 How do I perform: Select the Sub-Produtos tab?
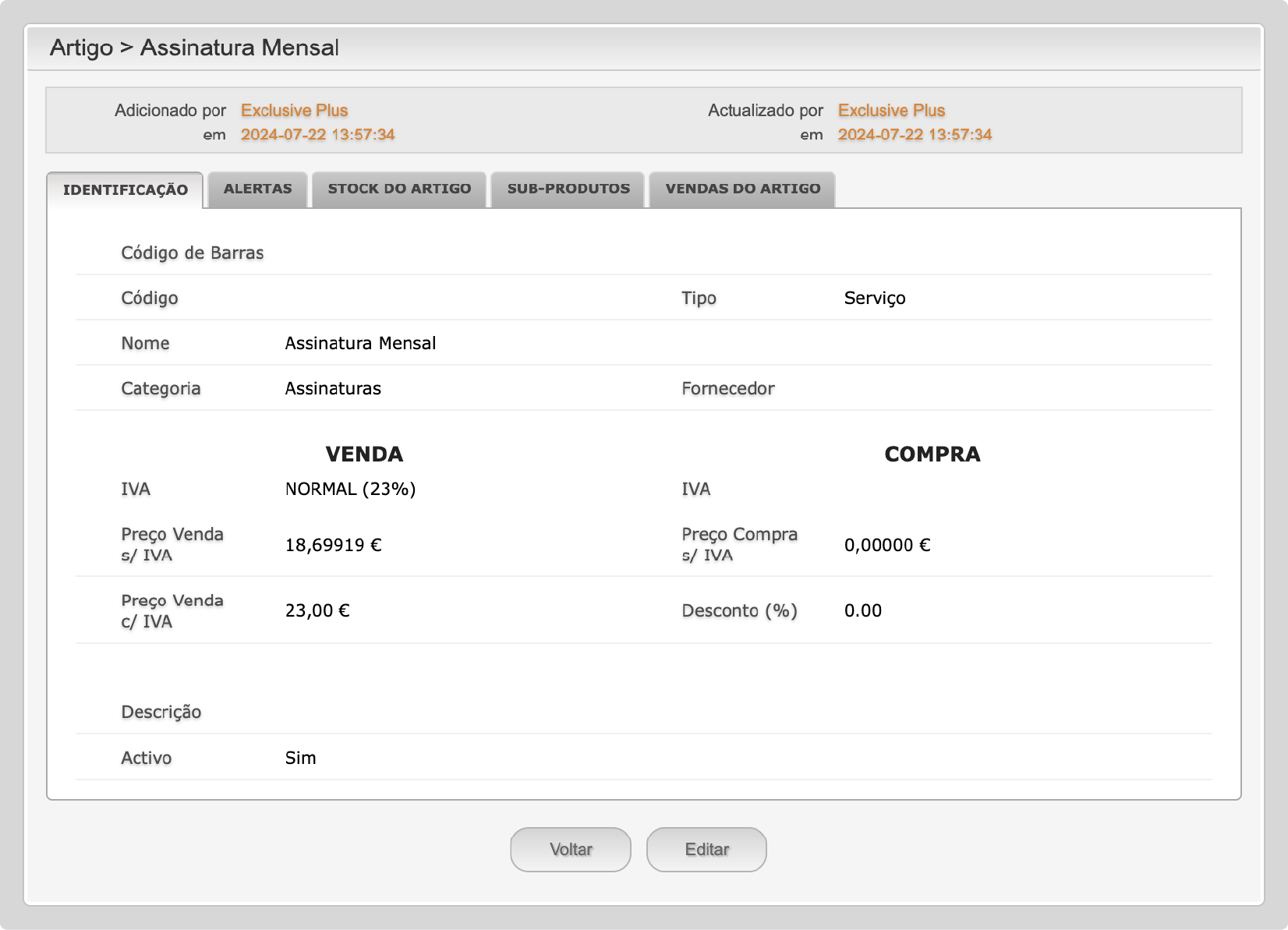coord(568,189)
